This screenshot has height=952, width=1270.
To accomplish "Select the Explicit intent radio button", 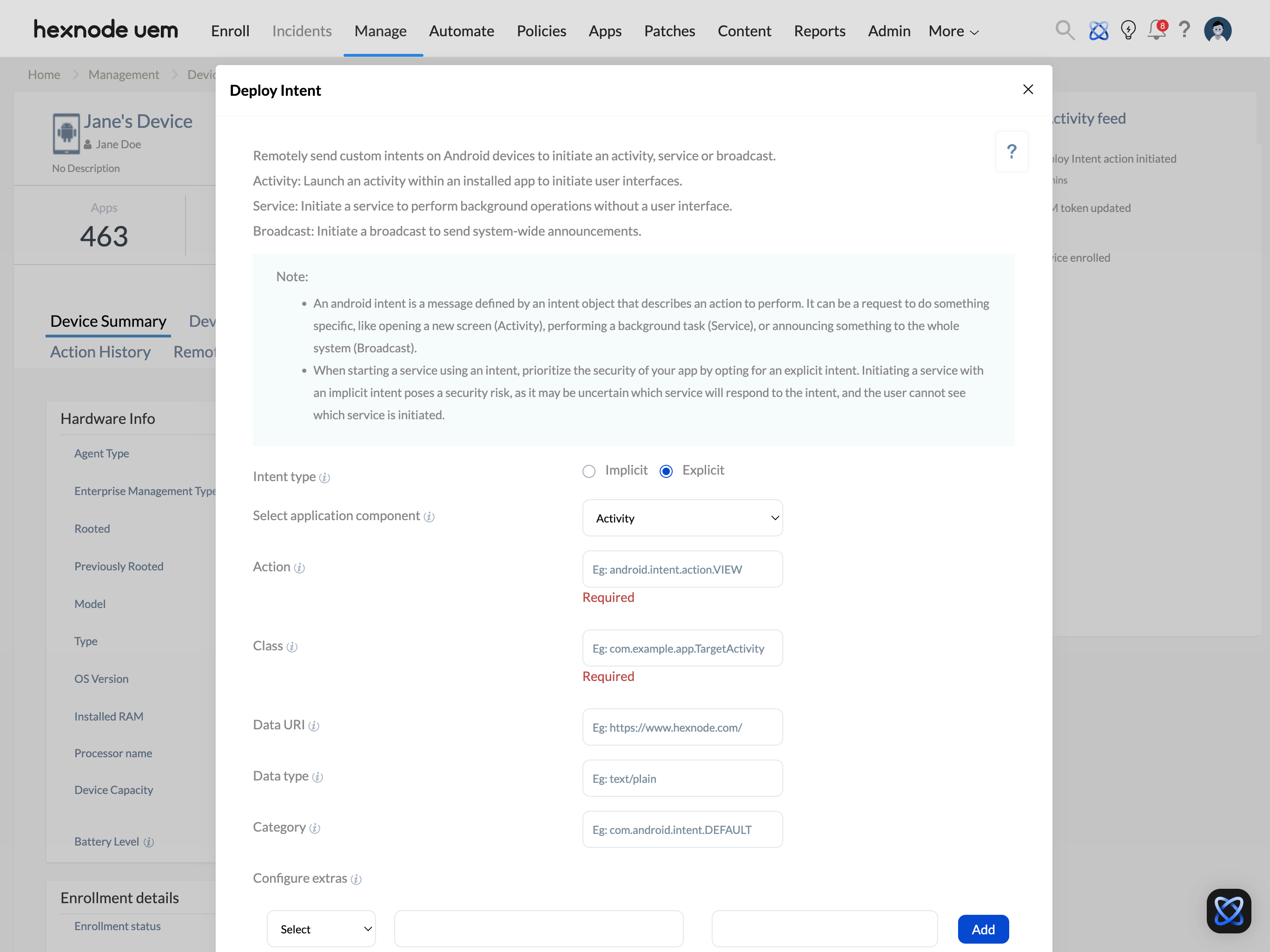I will 666,471.
